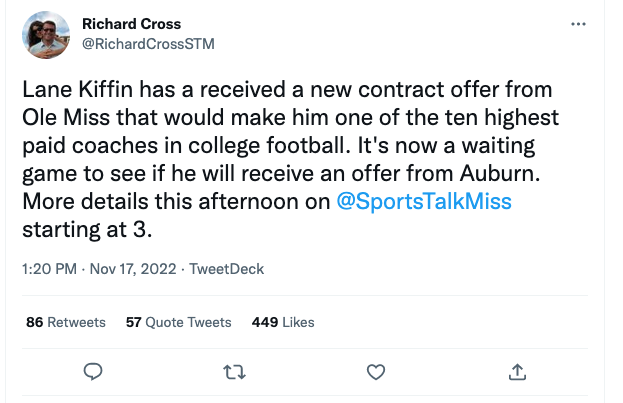Click "starting at 3." ending the tweet

pyautogui.click(x=85, y=229)
